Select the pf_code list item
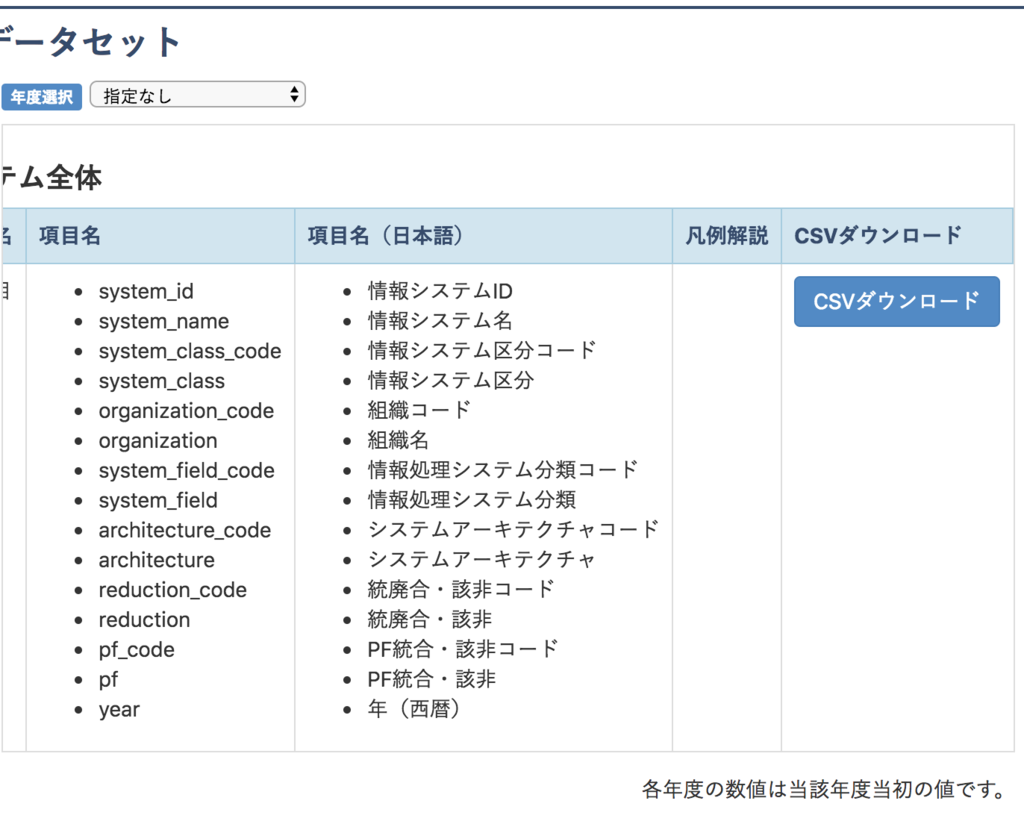This screenshot has height=833, width=1024. coord(136,650)
